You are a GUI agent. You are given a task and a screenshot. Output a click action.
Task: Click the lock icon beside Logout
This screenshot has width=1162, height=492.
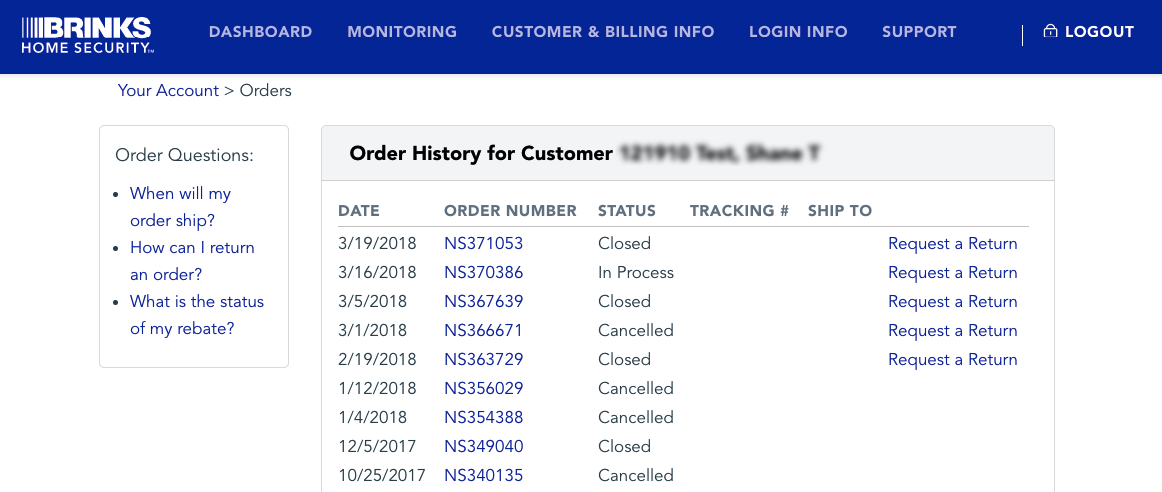click(1050, 31)
